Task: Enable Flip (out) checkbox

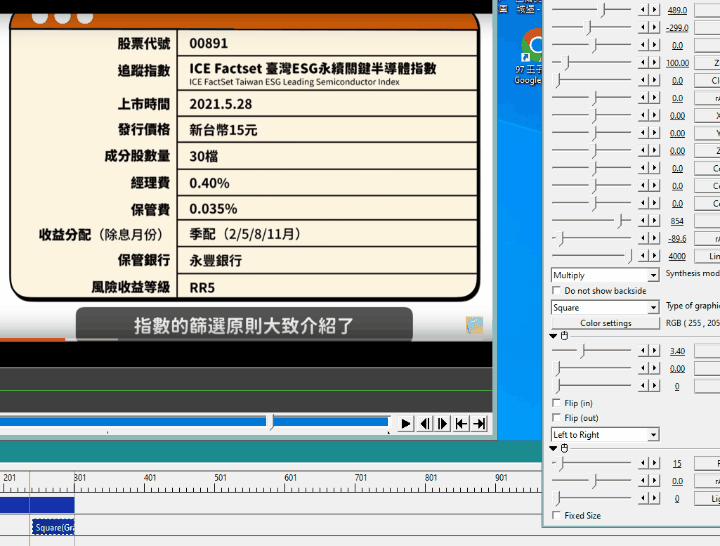Action: 557,417
